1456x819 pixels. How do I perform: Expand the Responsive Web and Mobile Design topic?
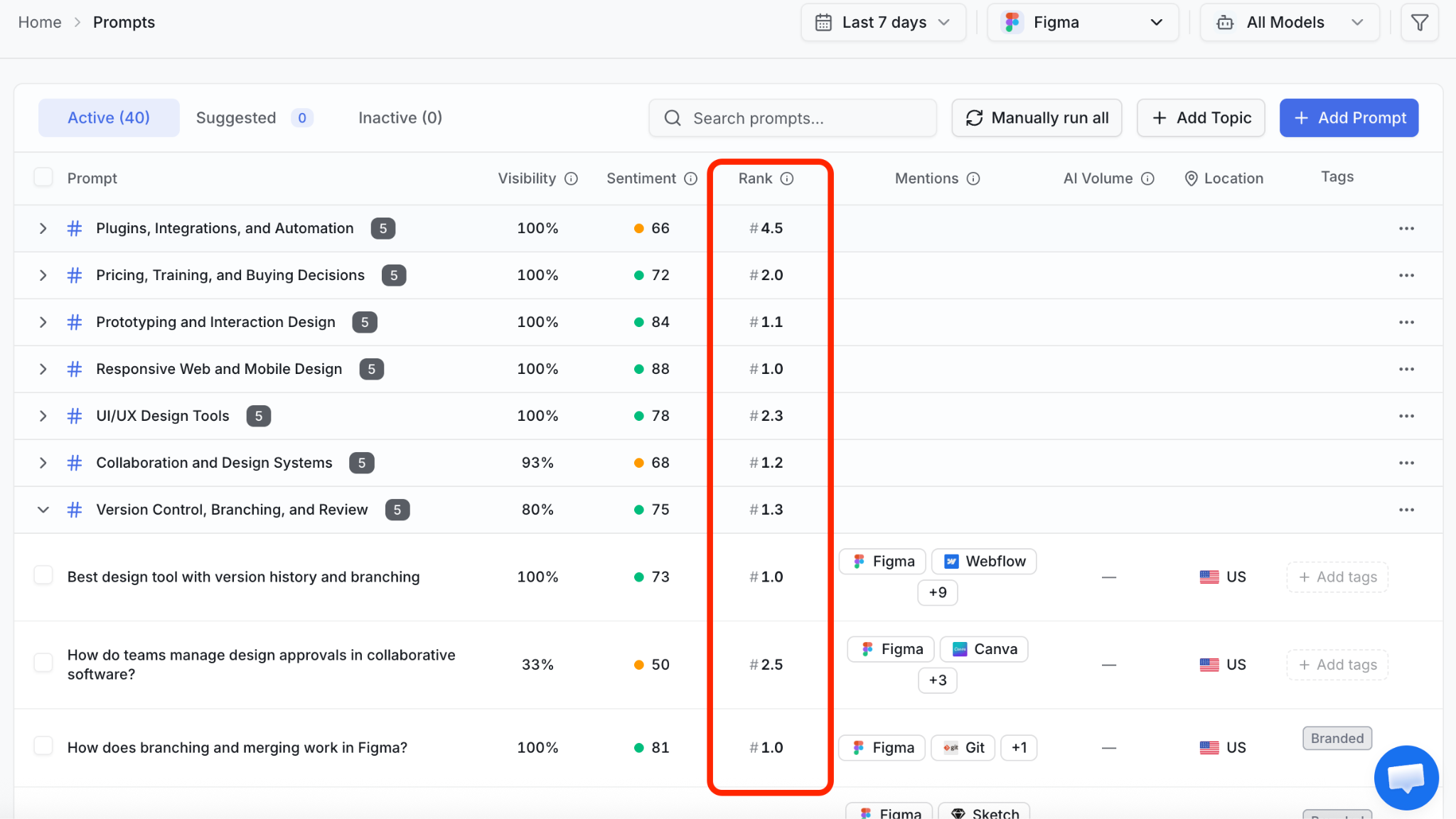[43, 369]
